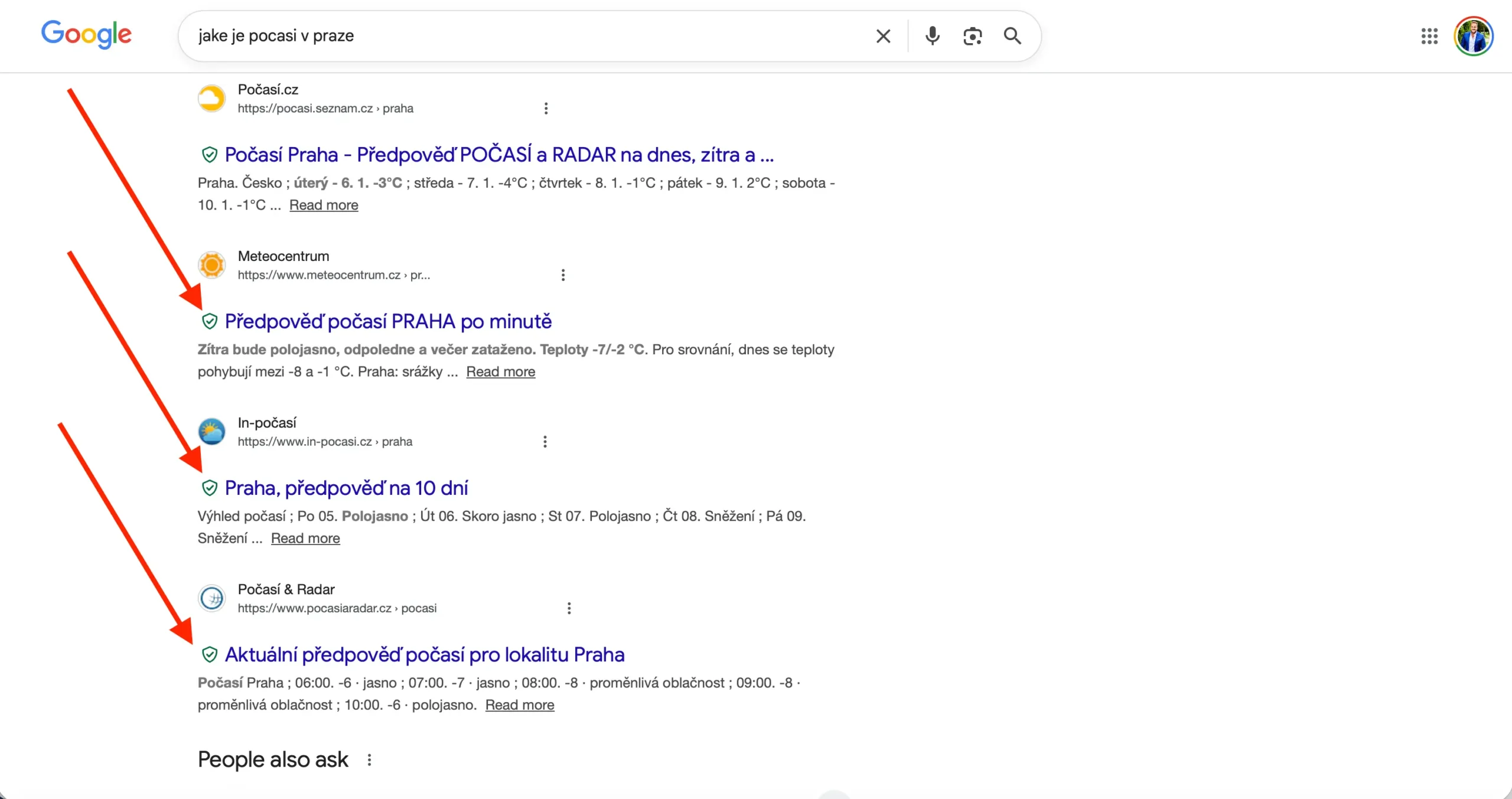Open 'Aktuální předpověď počasí pro lokalitu Praha'

click(x=425, y=654)
